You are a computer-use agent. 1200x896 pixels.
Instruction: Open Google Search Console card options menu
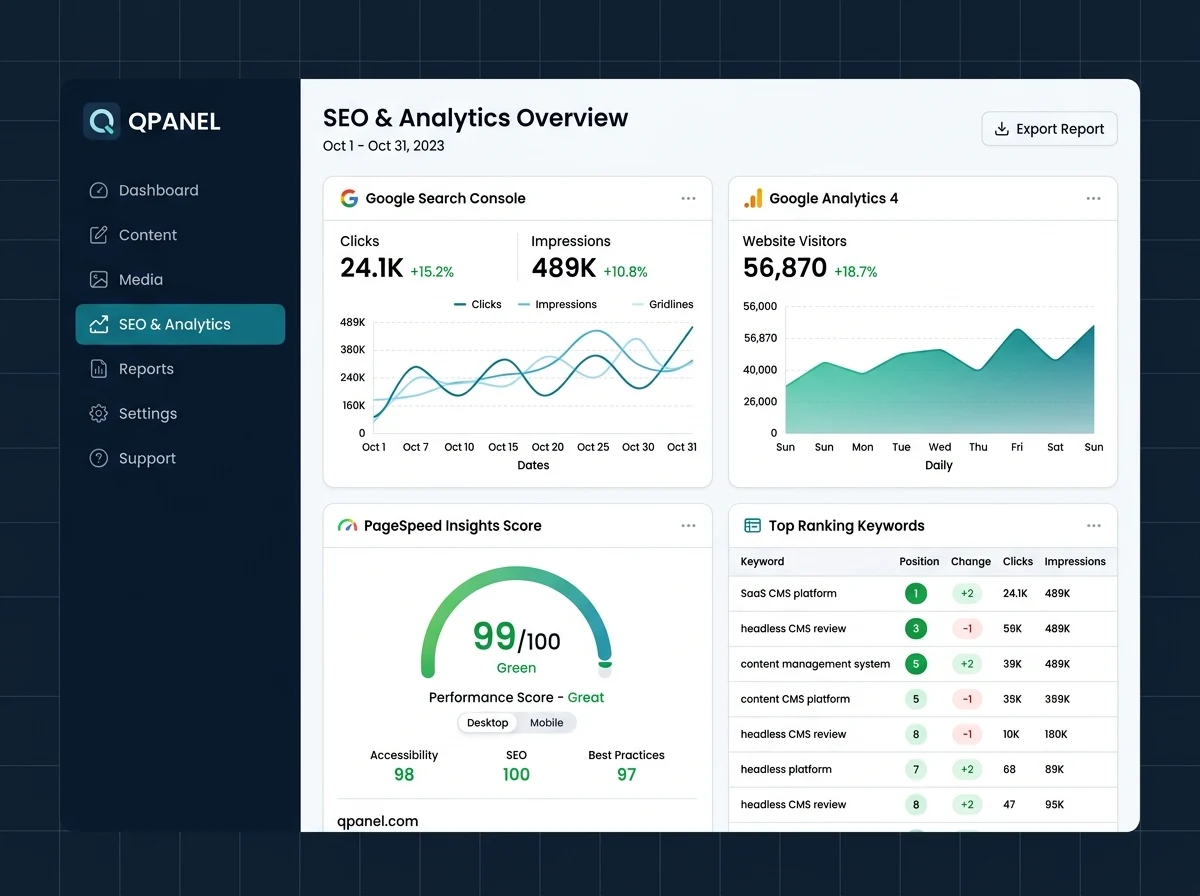pyautogui.click(x=688, y=198)
